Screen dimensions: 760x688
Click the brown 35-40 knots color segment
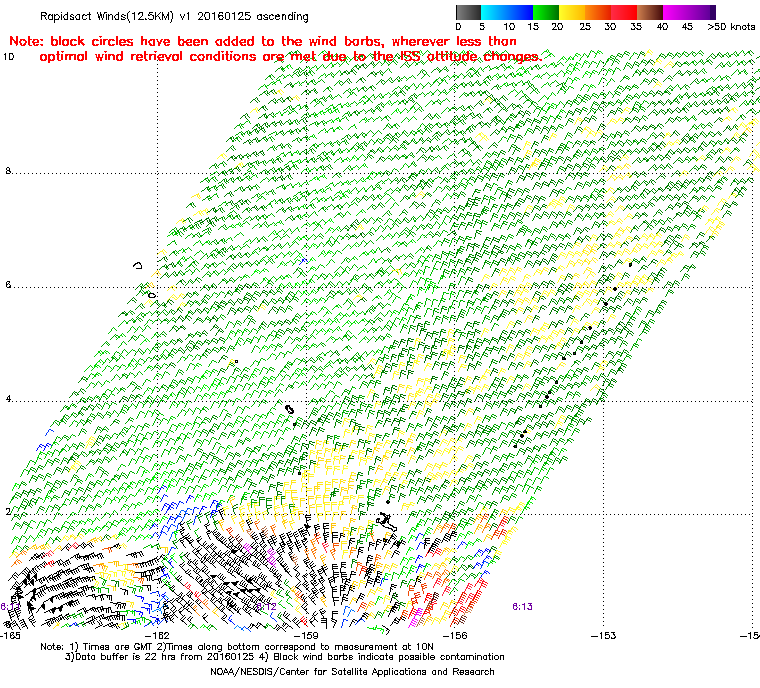(650, 12)
